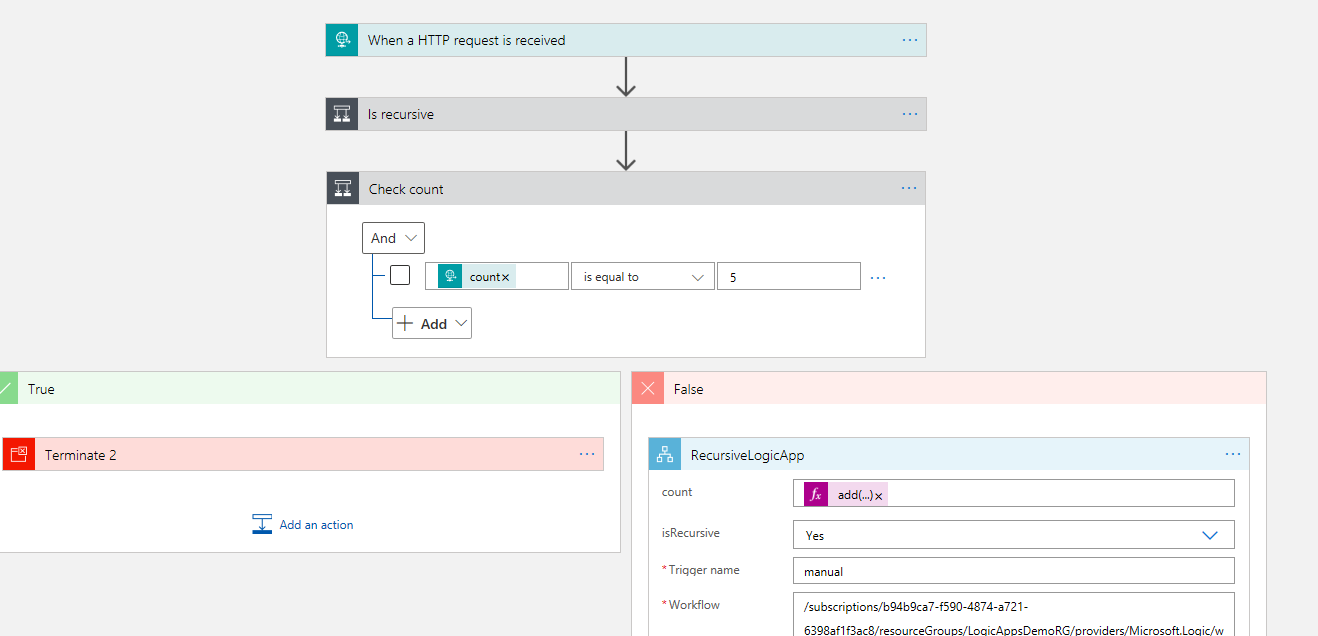This screenshot has height=636, width=1318.
Task: Open ellipsis menu on HTTP request trigger
Action: coord(909,40)
